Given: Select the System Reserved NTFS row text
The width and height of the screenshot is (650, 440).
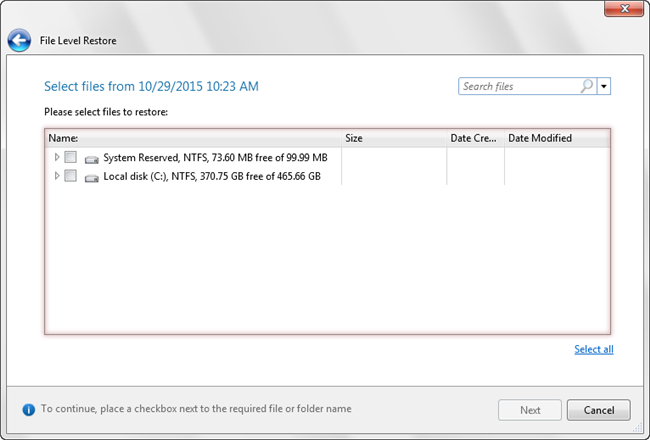Looking at the screenshot, I should pos(222,157).
